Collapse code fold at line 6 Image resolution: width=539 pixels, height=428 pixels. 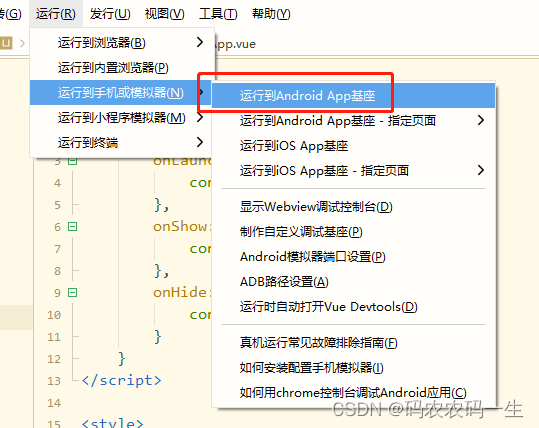(x=73, y=227)
